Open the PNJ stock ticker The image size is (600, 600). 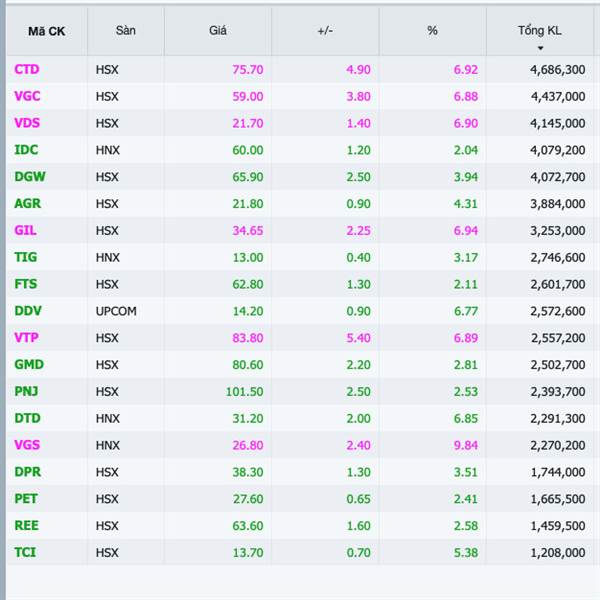coord(26,391)
